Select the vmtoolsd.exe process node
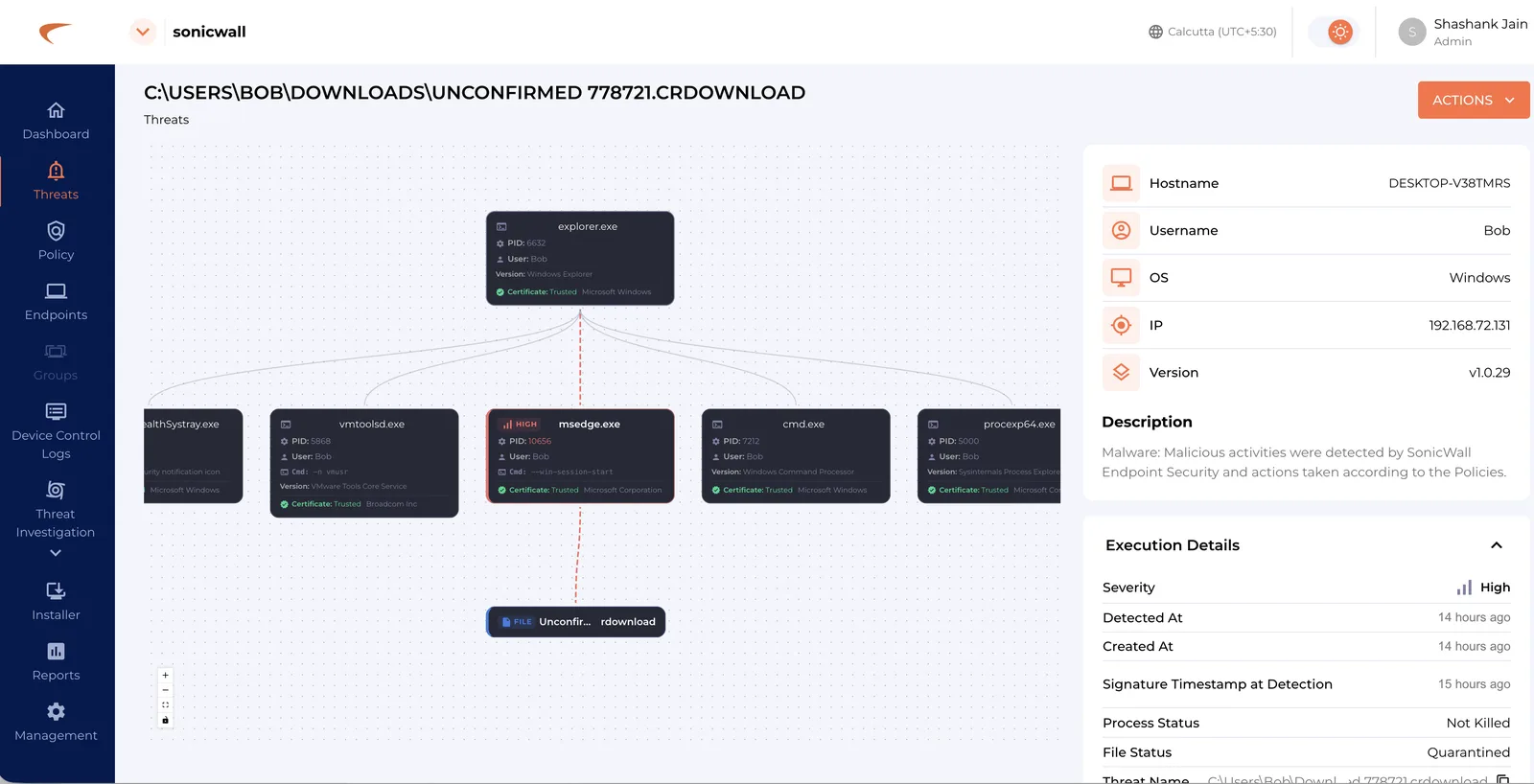 pyautogui.click(x=364, y=463)
